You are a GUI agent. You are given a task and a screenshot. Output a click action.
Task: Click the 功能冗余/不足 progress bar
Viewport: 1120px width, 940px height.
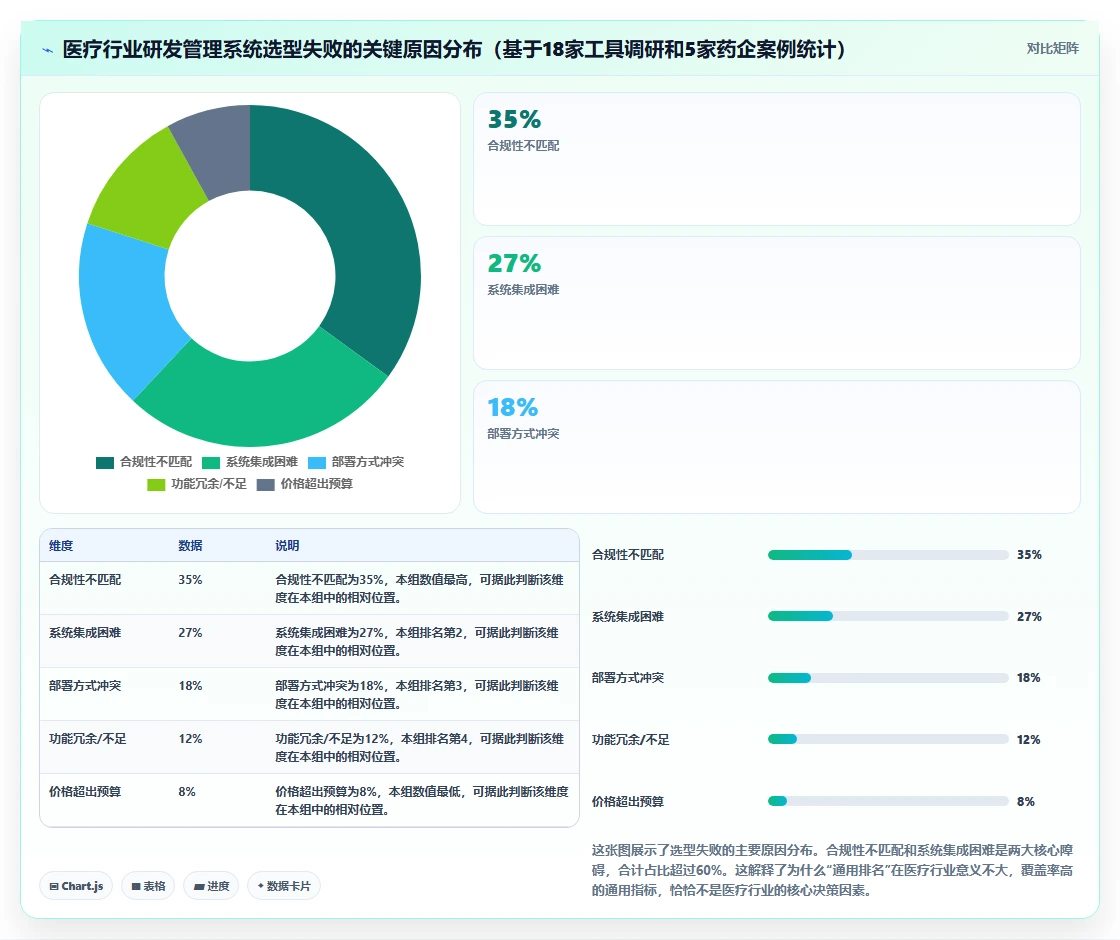tap(888, 739)
